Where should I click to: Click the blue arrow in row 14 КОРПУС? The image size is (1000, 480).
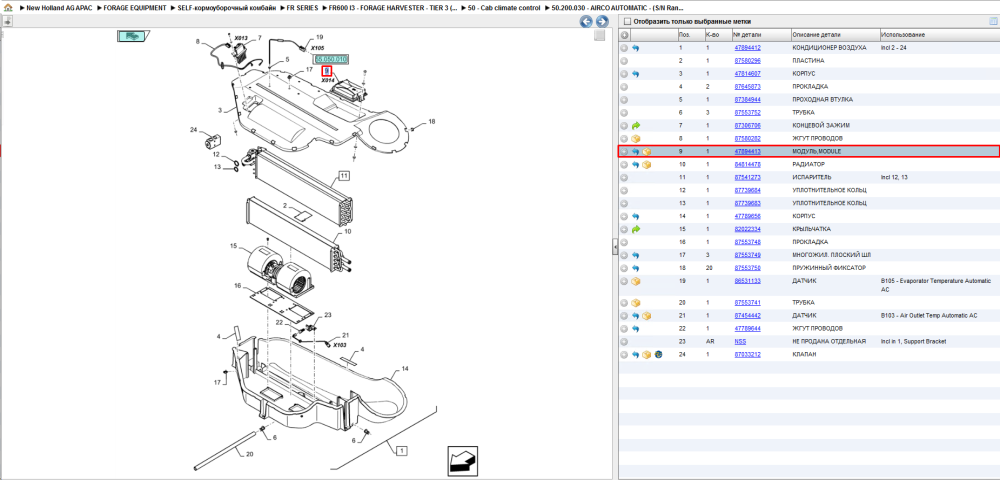tap(636, 216)
